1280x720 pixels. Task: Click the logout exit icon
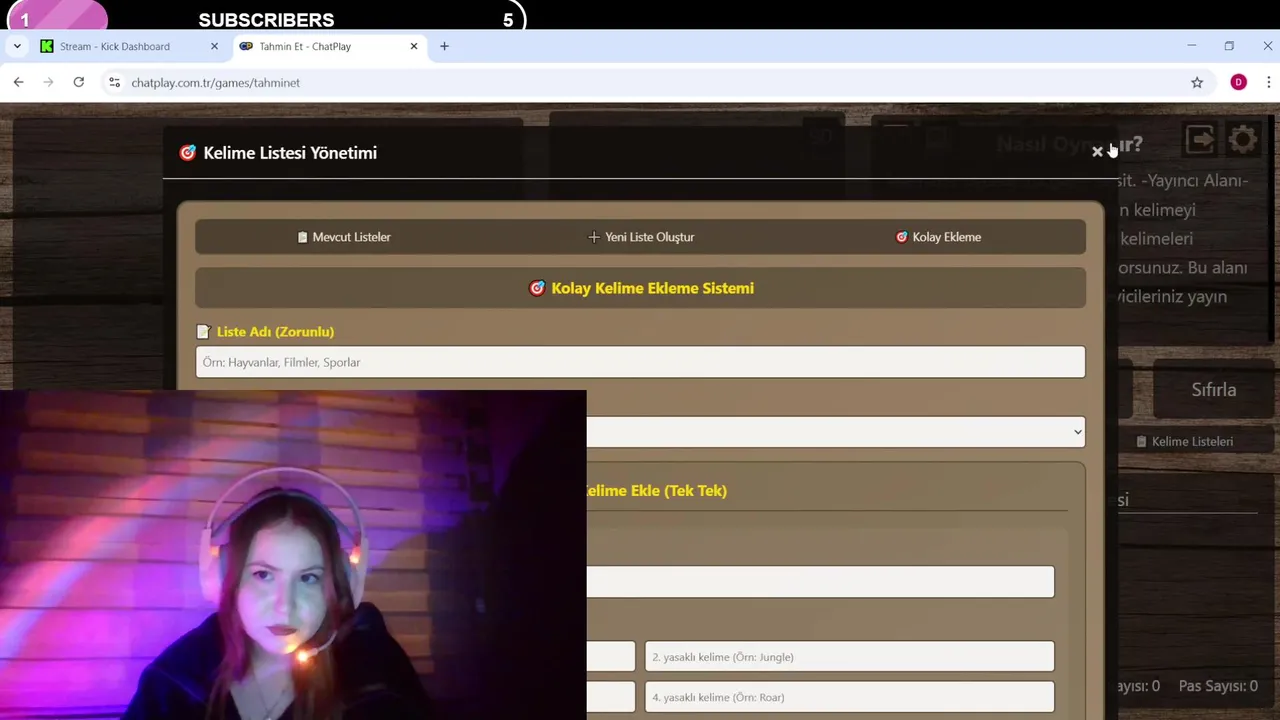click(1200, 140)
